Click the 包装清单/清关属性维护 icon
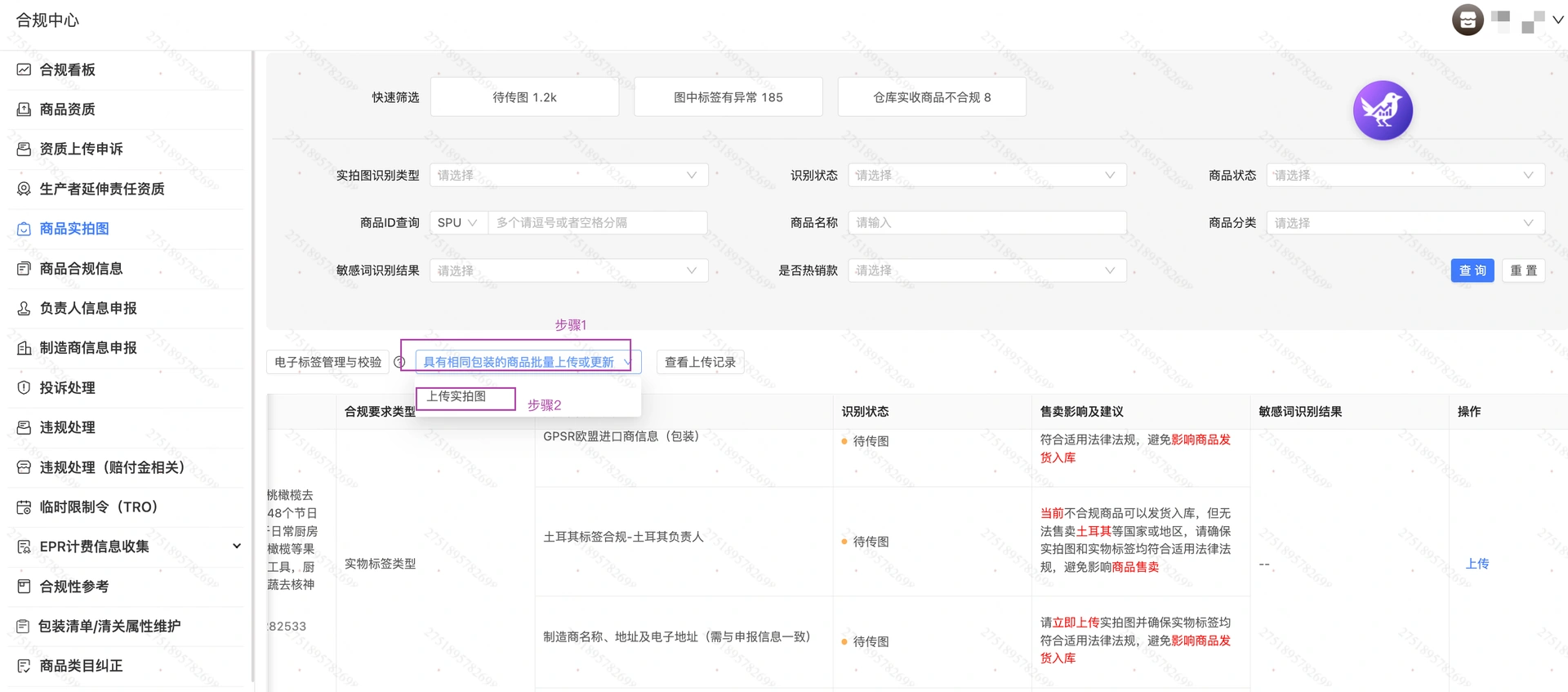The height and width of the screenshot is (692, 1568). [24, 626]
